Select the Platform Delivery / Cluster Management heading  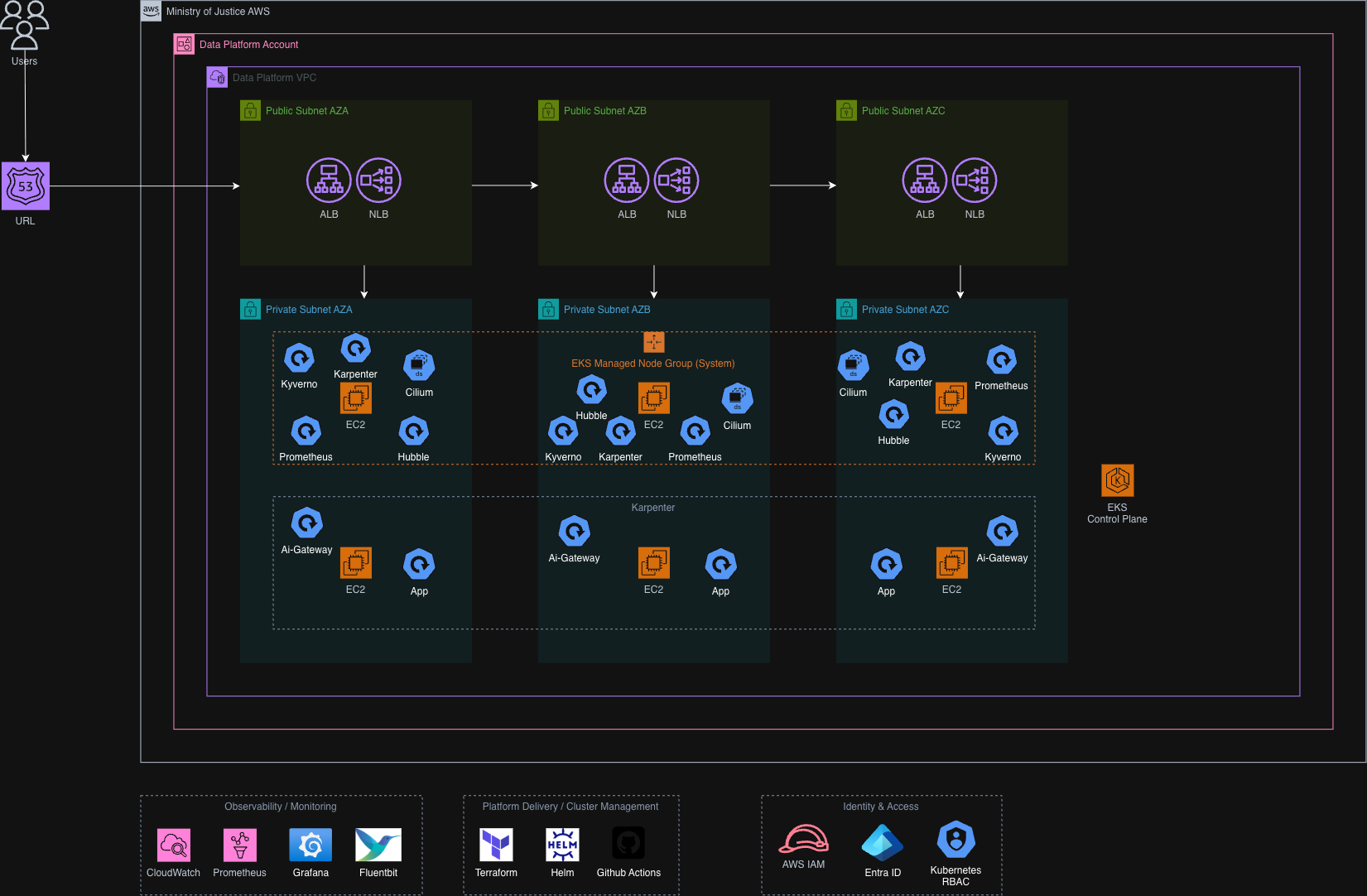[x=570, y=807]
